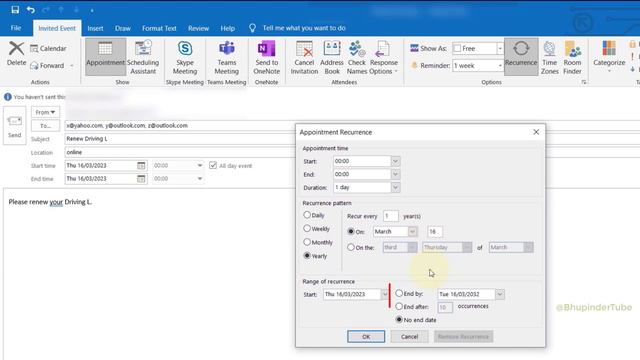
Task: Click the day-of-month field showing 16
Action: point(435,231)
